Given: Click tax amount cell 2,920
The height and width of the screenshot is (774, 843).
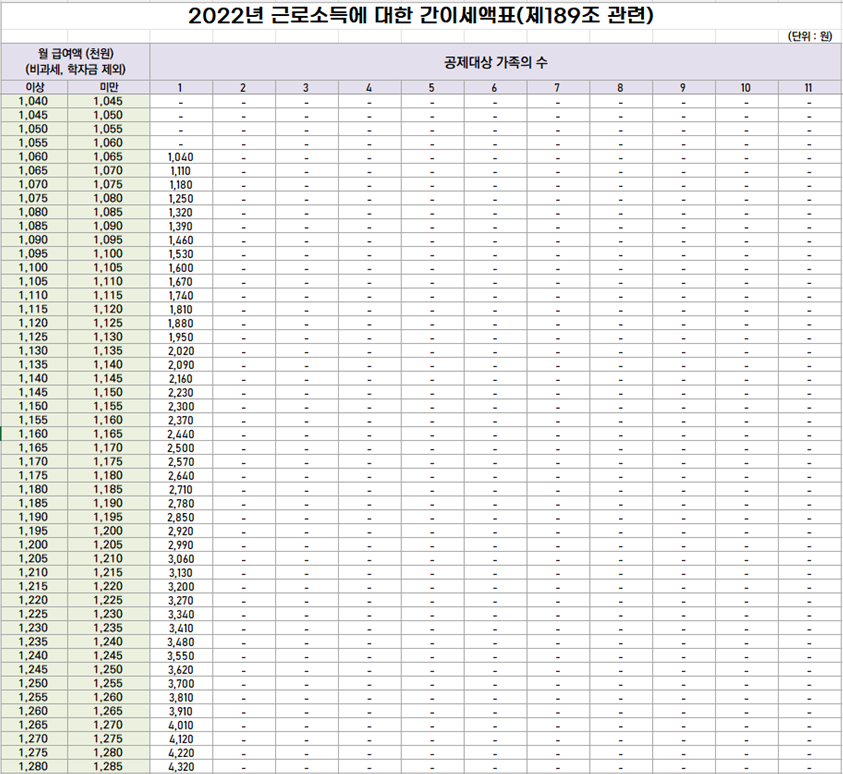Looking at the screenshot, I should coord(181,532).
